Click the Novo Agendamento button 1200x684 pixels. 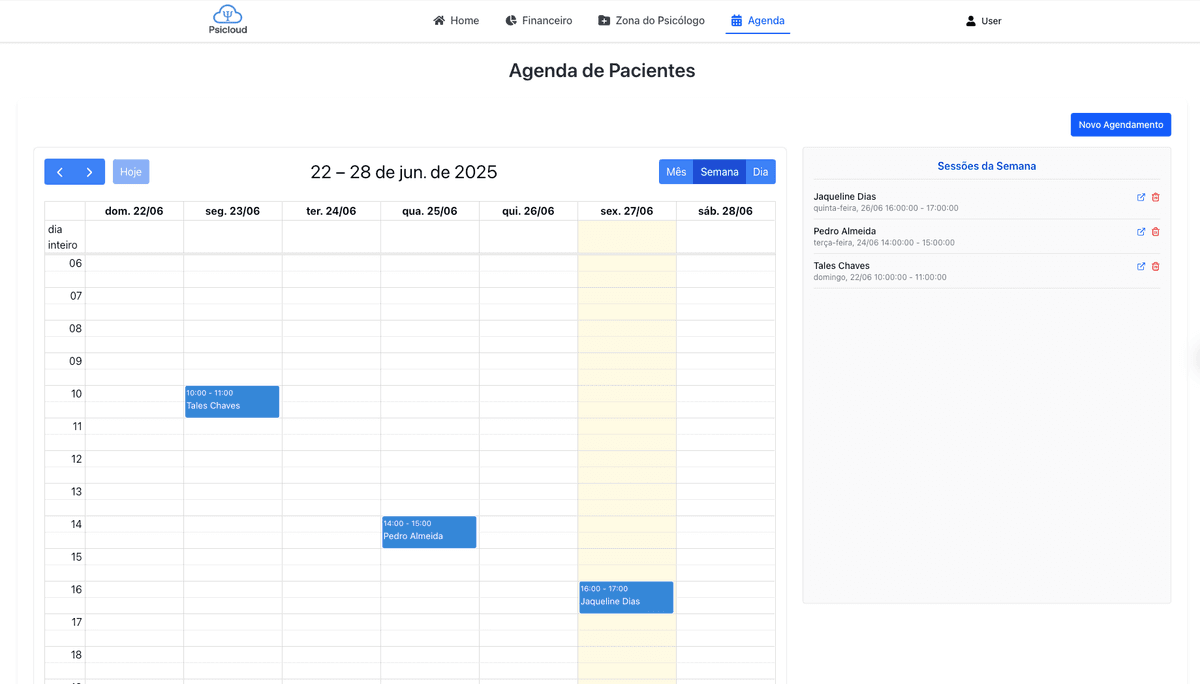click(x=1120, y=124)
